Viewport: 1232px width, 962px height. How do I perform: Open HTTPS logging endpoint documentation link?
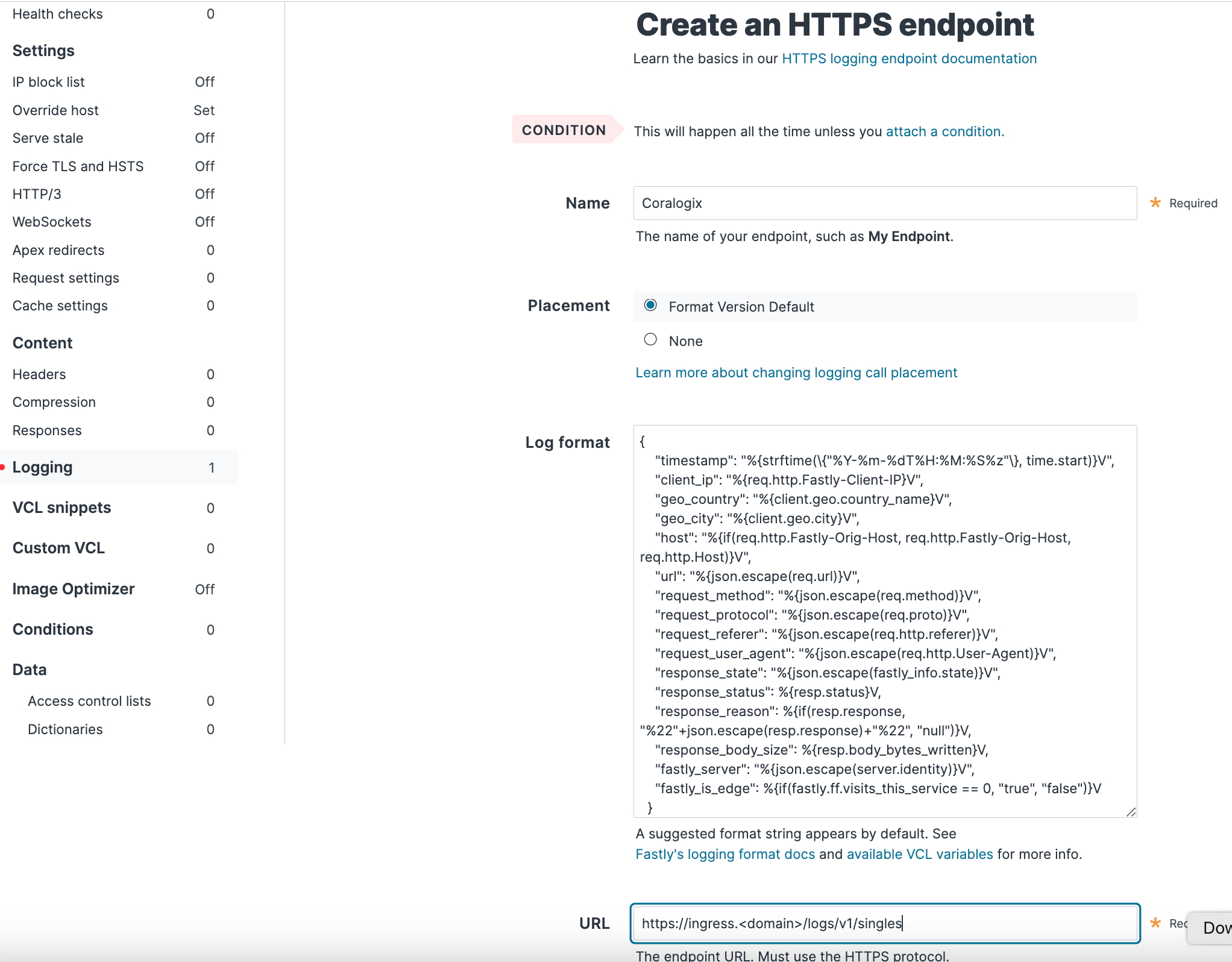coord(909,58)
